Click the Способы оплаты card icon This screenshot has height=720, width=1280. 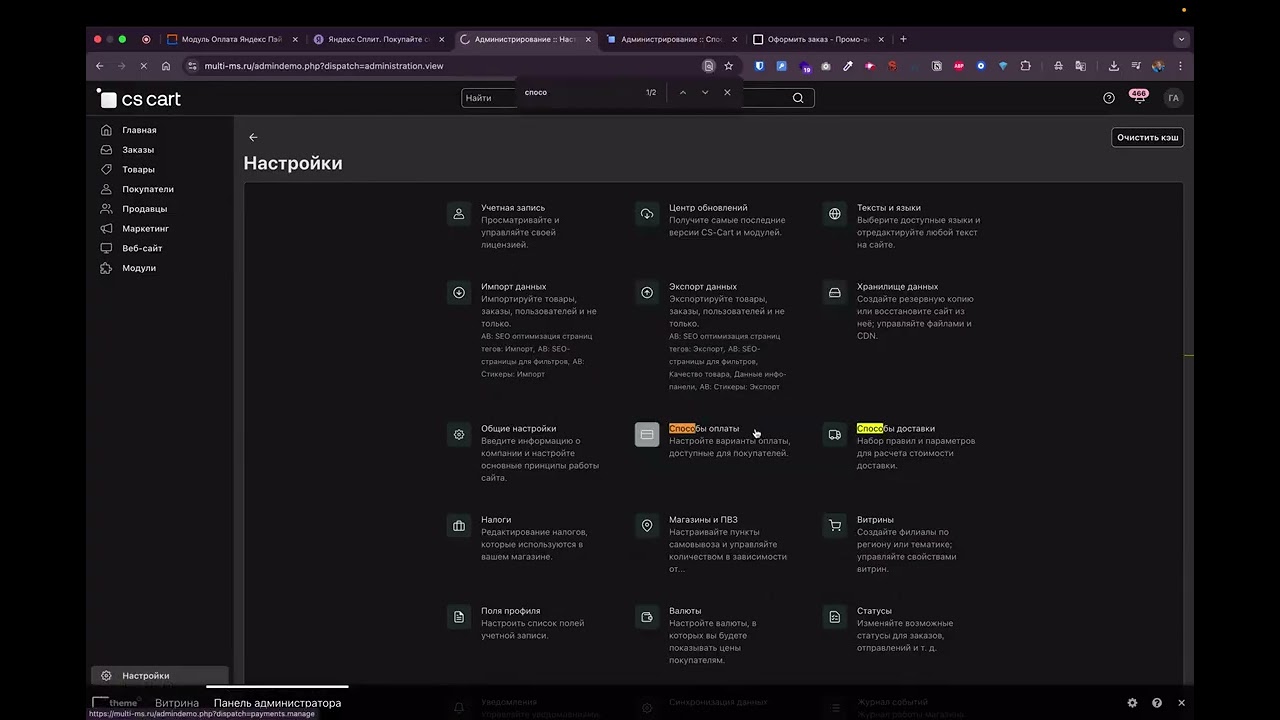pos(647,435)
